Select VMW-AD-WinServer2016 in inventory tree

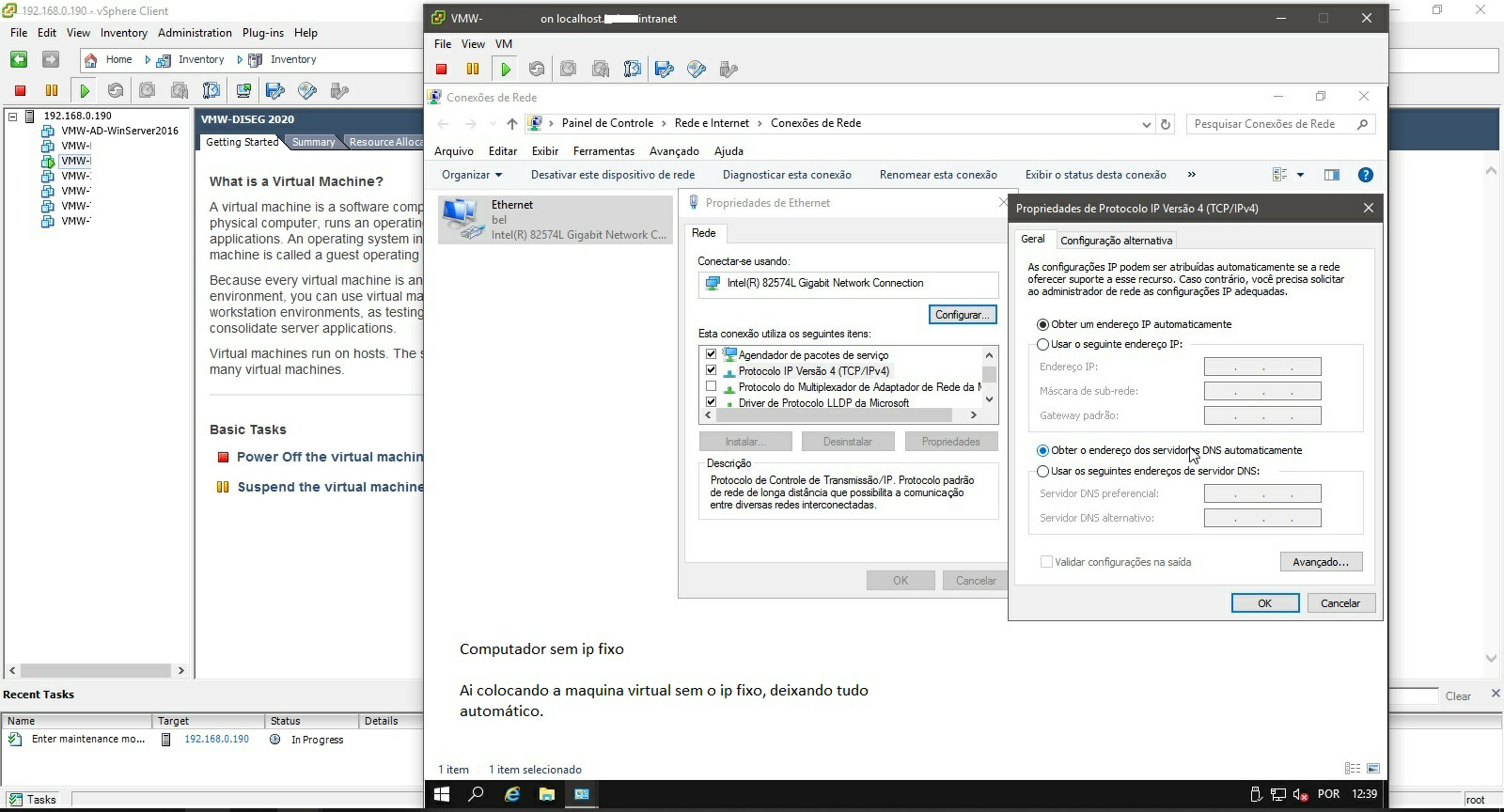click(119, 131)
